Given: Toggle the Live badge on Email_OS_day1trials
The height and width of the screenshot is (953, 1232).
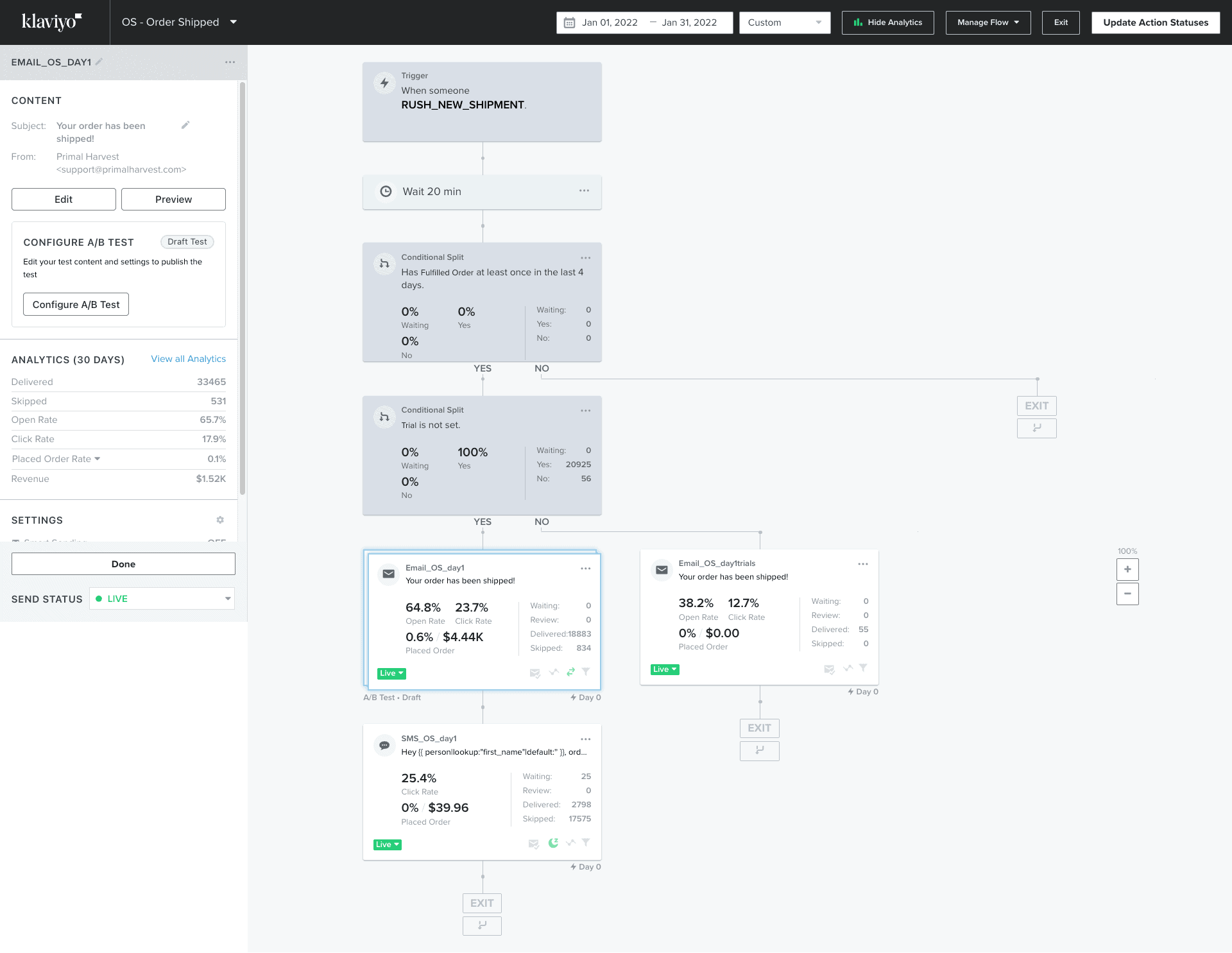Looking at the screenshot, I should coord(665,669).
